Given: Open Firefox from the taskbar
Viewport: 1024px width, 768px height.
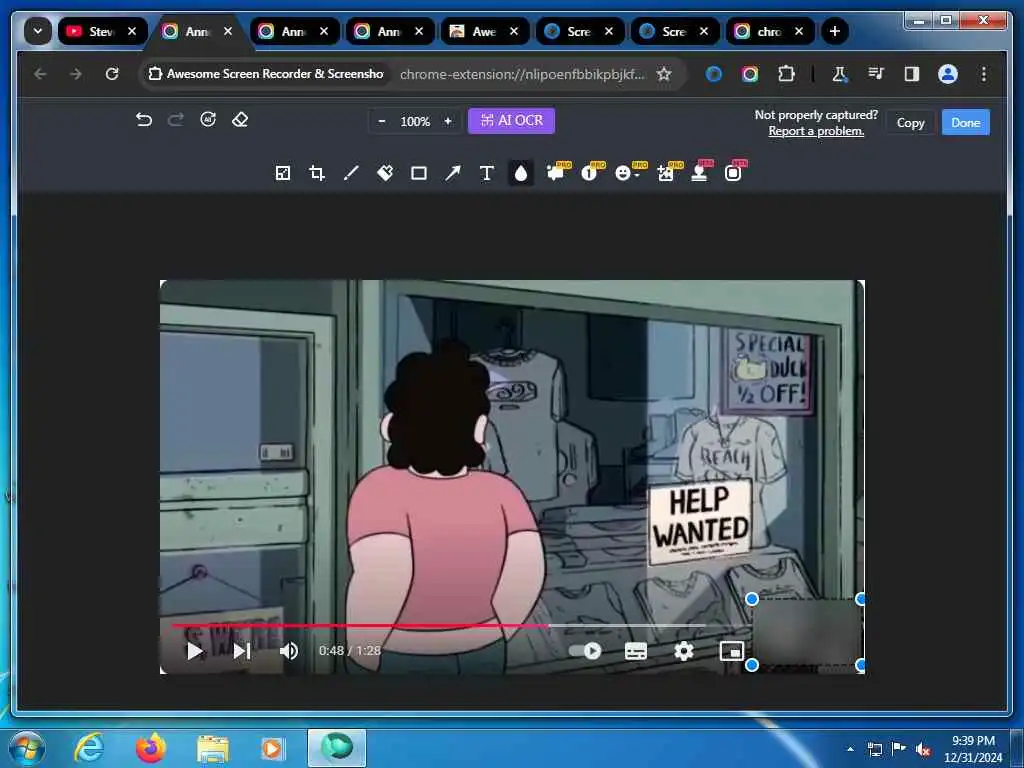Looking at the screenshot, I should tap(151, 748).
